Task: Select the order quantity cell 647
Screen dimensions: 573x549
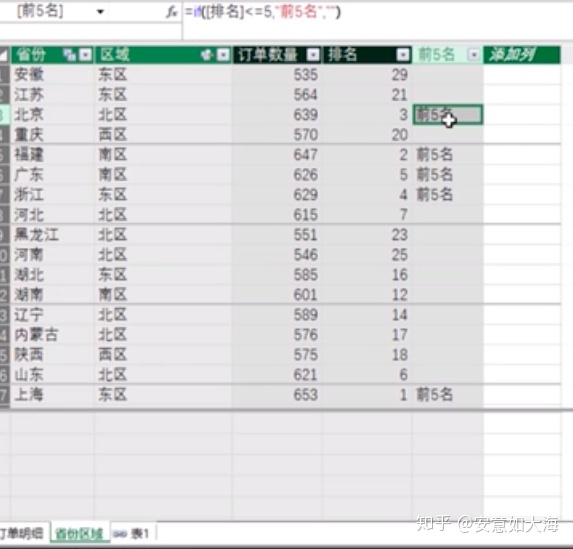Action: coord(277,155)
